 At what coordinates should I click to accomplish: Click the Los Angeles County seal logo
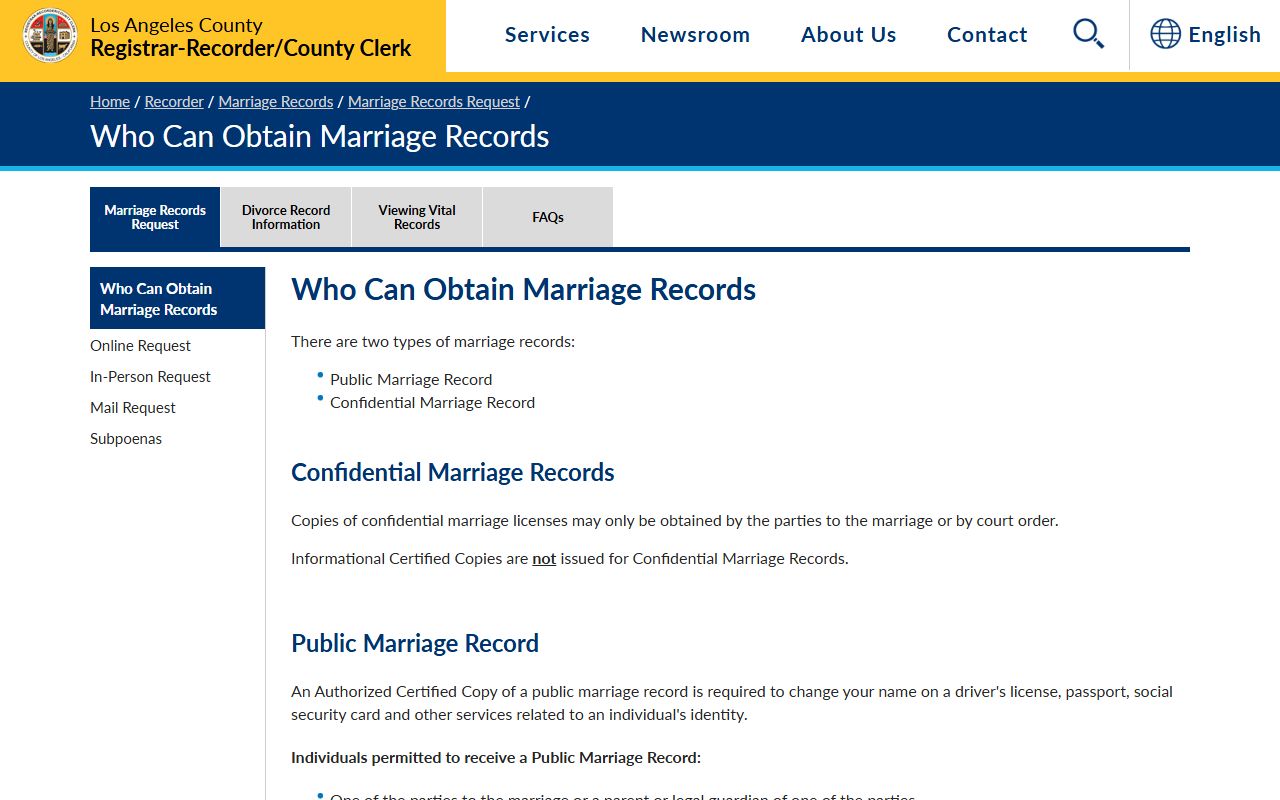50,35
